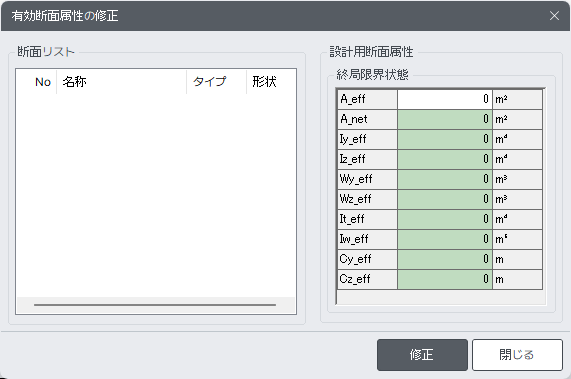Screen dimensions: 571x379
Task: Click the 形状 column header
Action: click(x=271, y=82)
